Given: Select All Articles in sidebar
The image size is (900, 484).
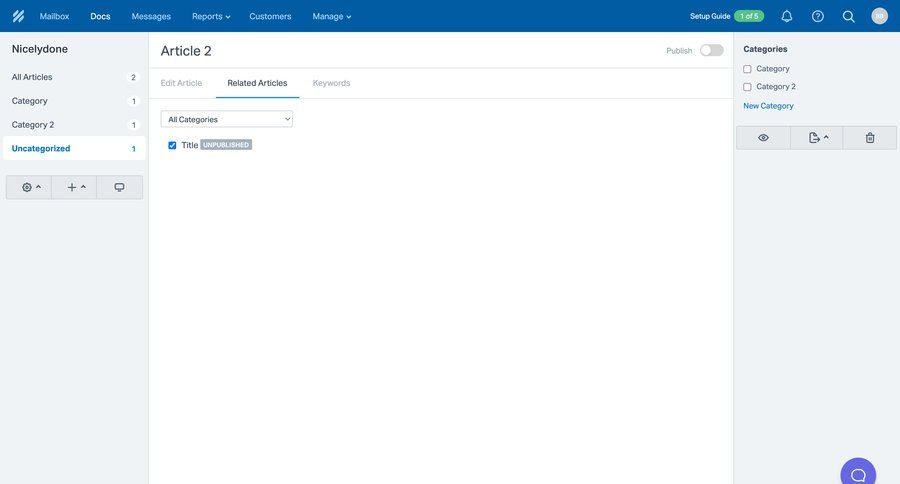Looking at the screenshot, I should point(74,77).
